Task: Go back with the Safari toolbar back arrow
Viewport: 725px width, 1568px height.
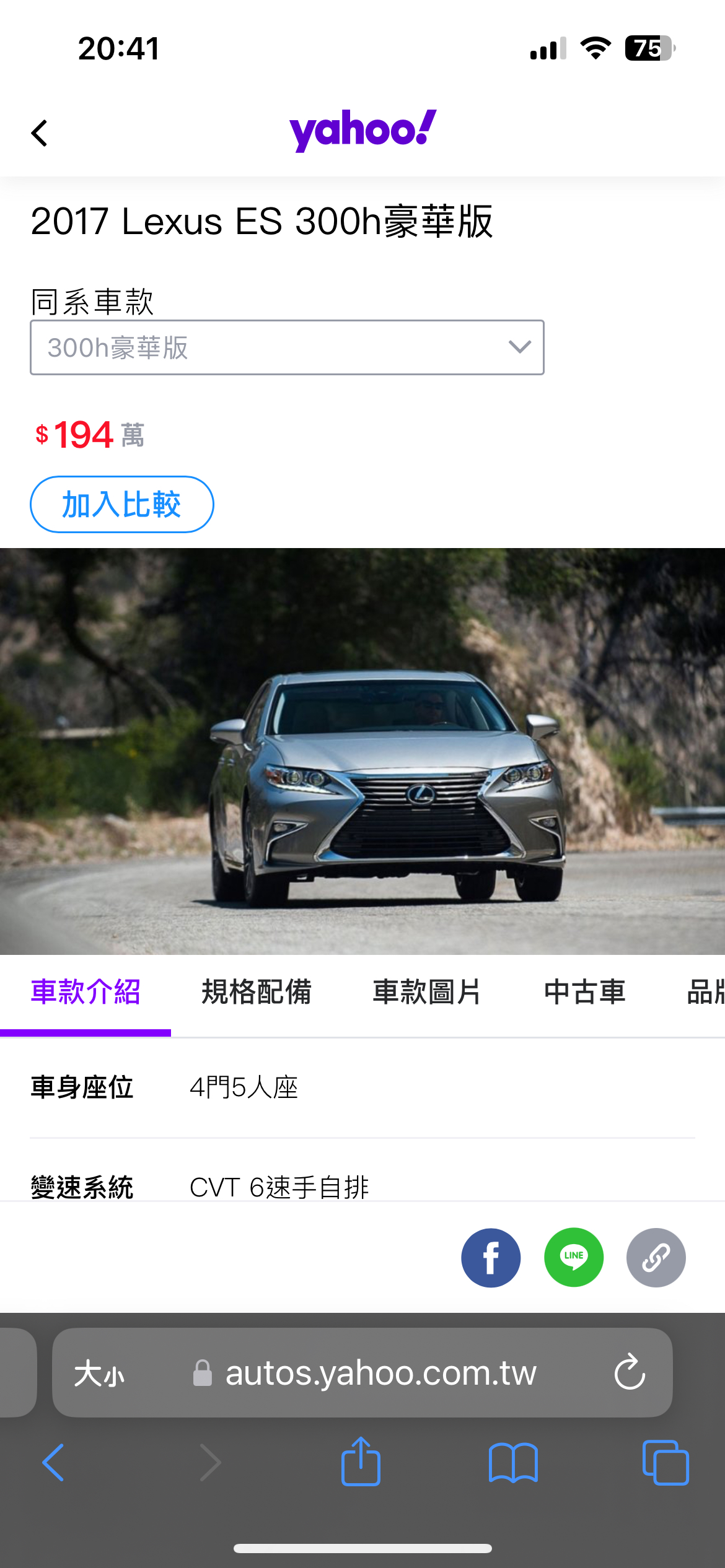Action: [x=53, y=1463]
